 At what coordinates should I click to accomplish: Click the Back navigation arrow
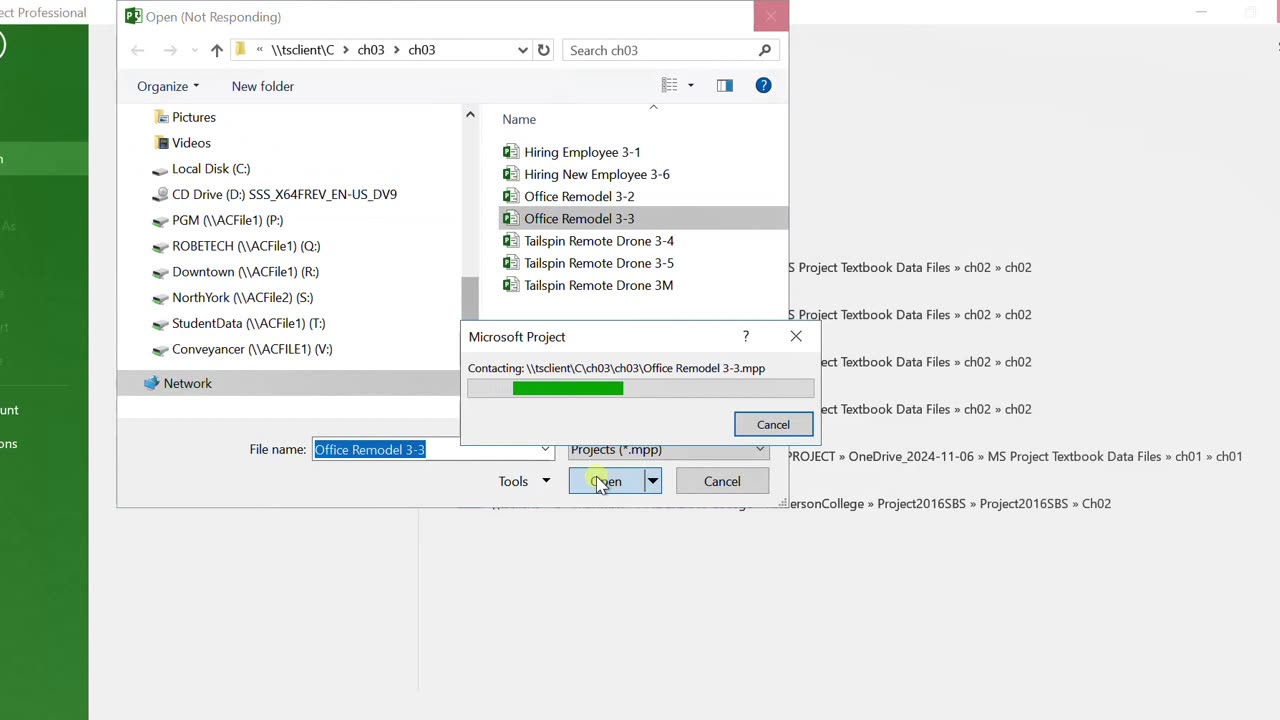pyautogui.click(x=138, y=50)
